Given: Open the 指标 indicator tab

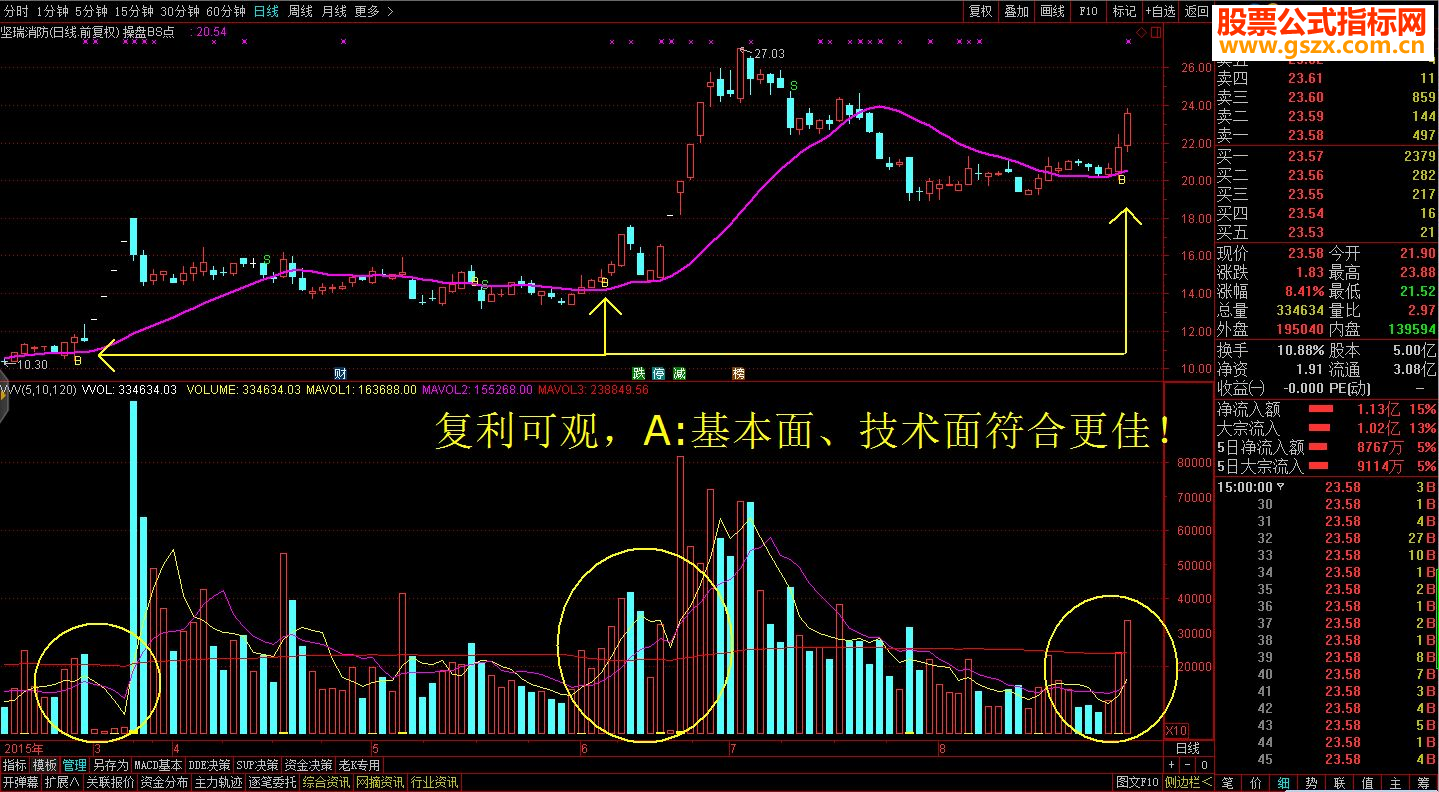Looking at the screenshot, I should tap(15, 765).
